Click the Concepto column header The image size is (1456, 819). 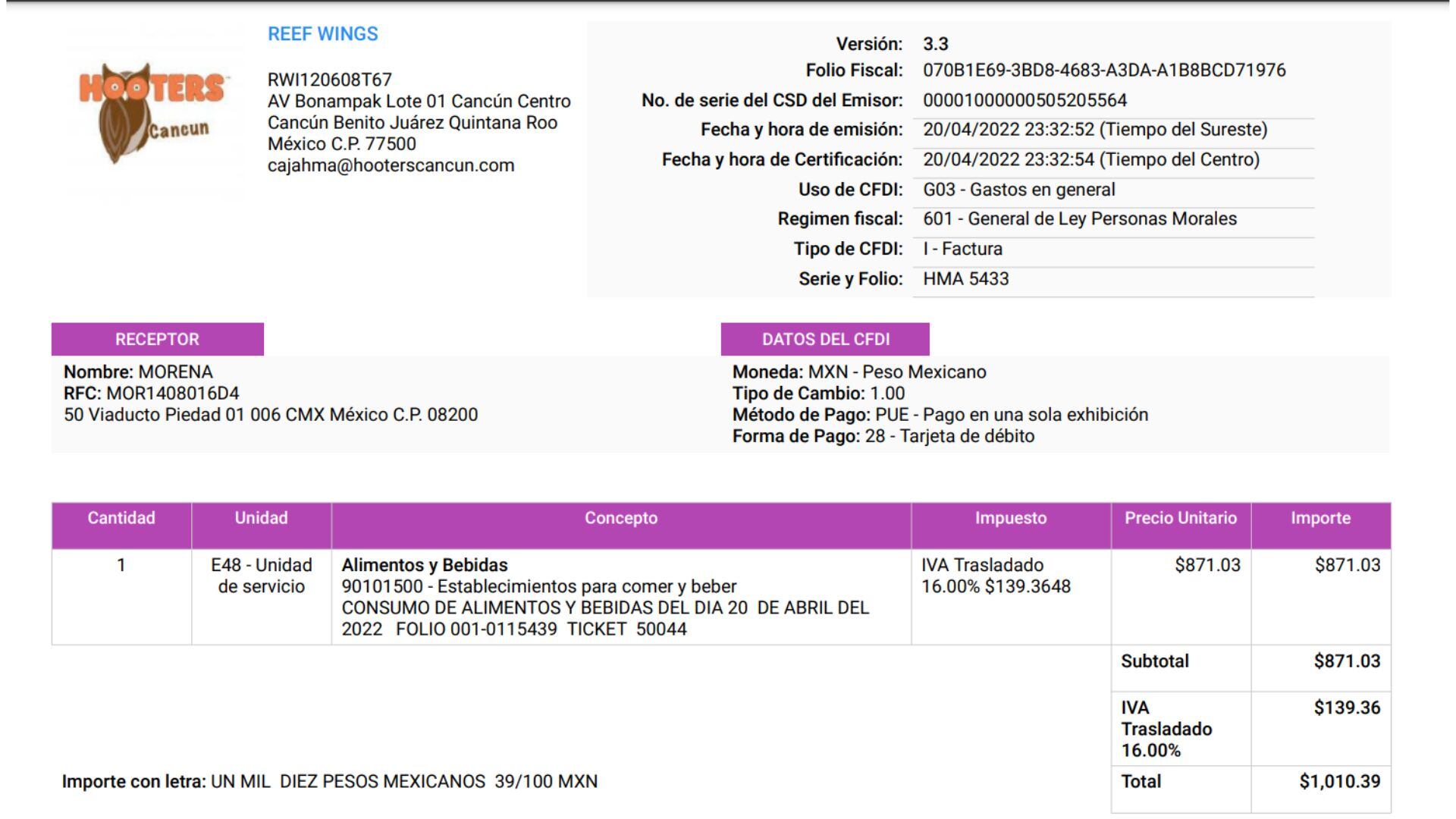pos(620,519)
